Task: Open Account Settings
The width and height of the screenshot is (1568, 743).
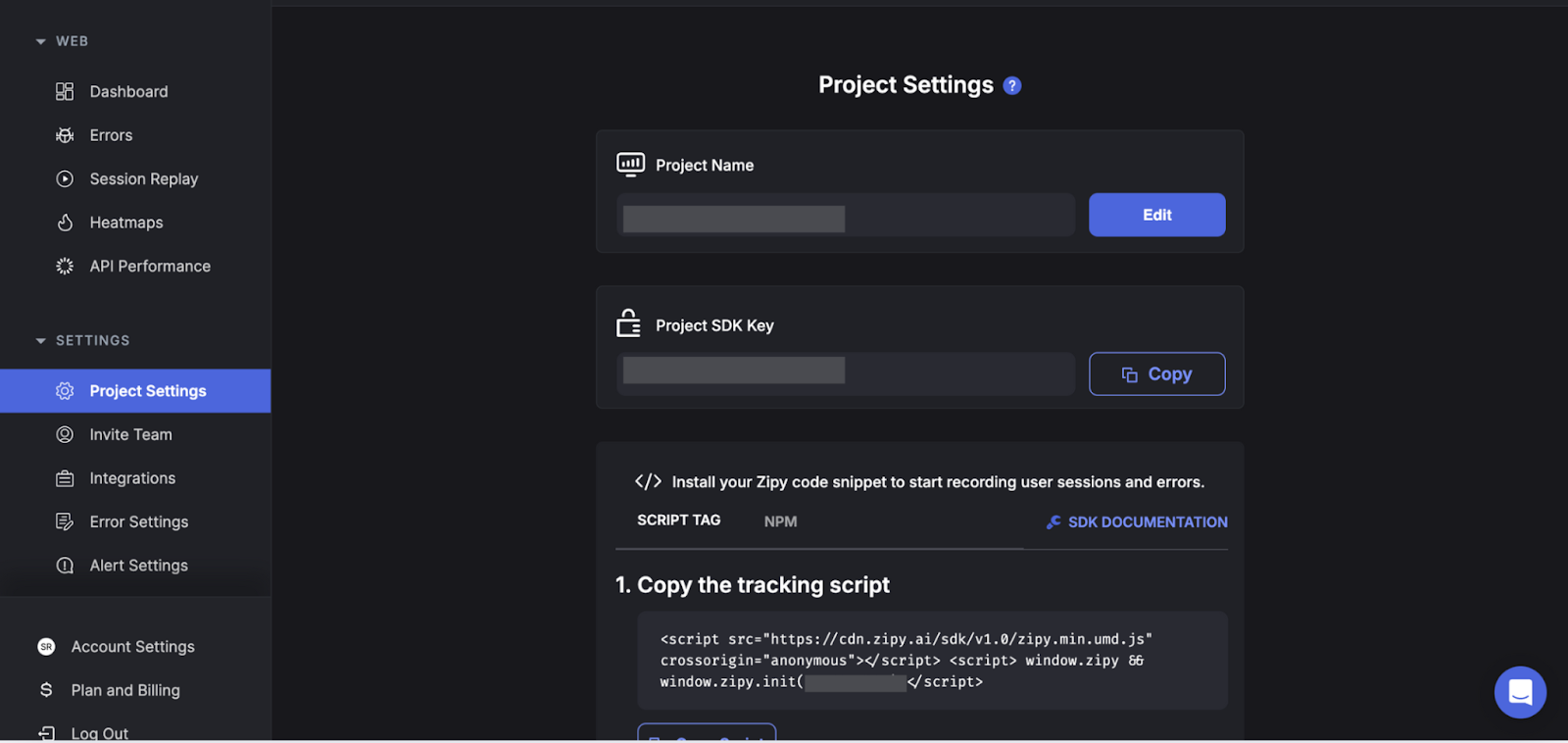Action: coord(135,647)
